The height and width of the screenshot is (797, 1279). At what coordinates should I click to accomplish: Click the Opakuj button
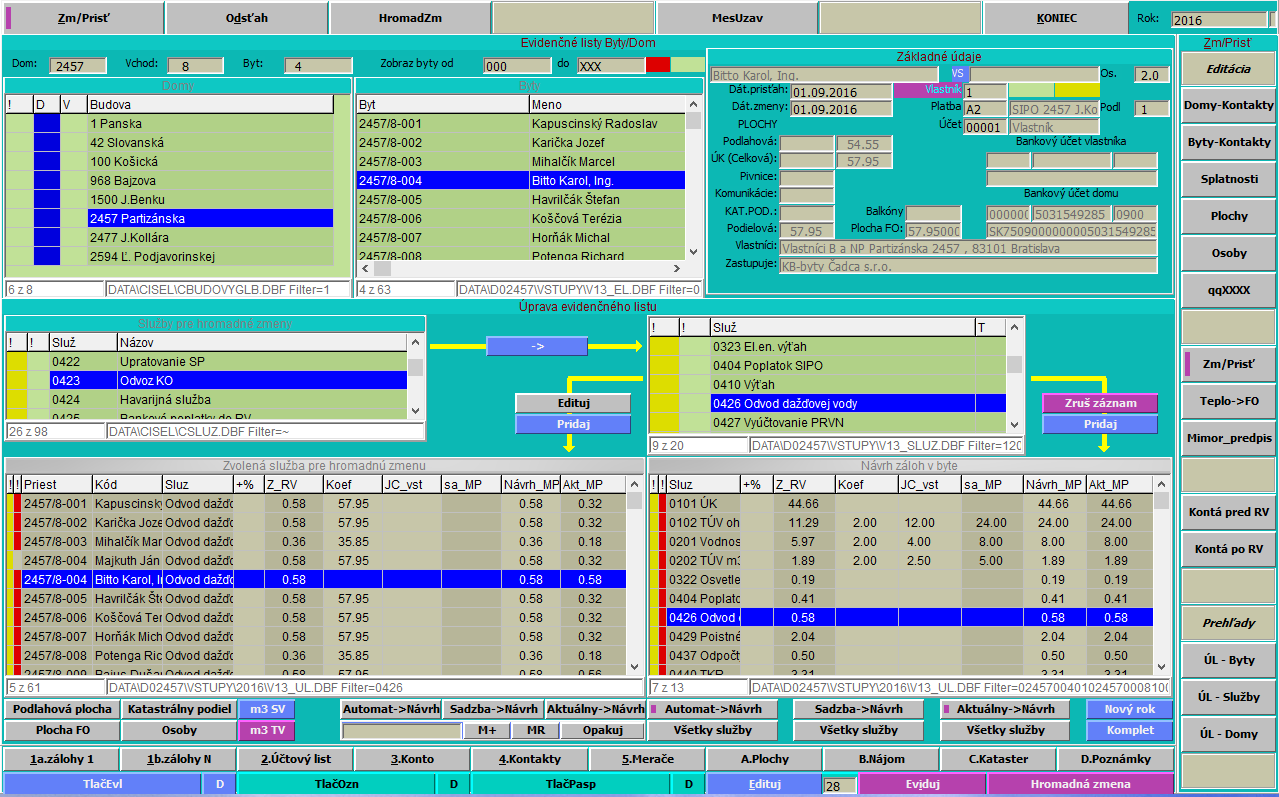[603, 730]
